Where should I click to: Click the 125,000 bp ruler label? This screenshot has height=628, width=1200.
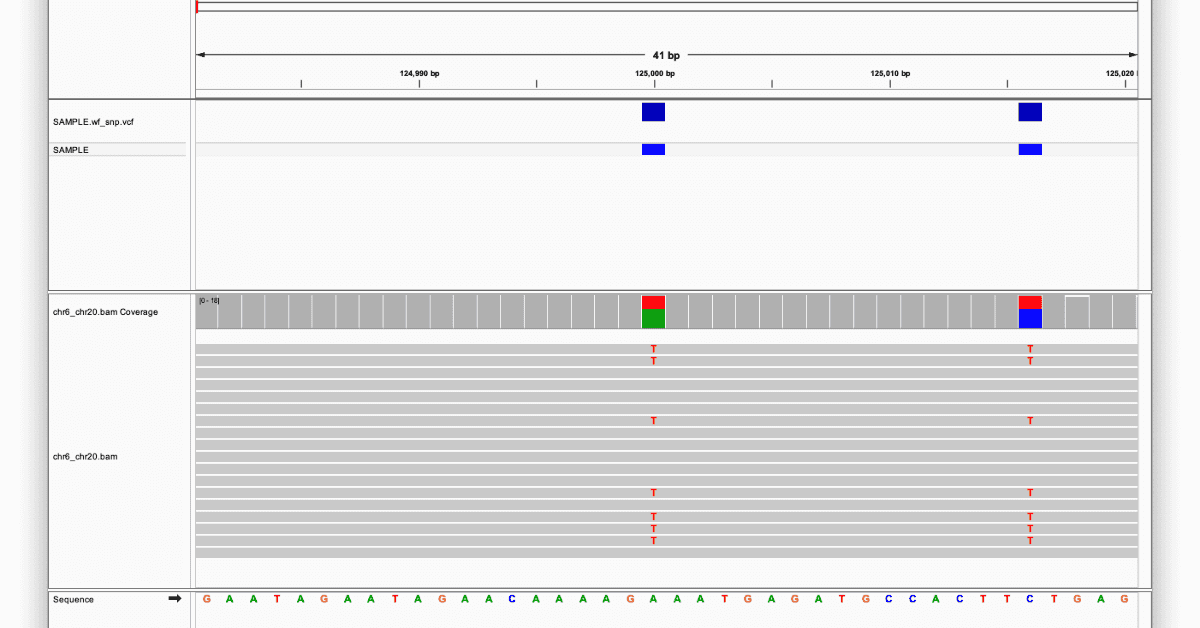[x=653, y=72]
